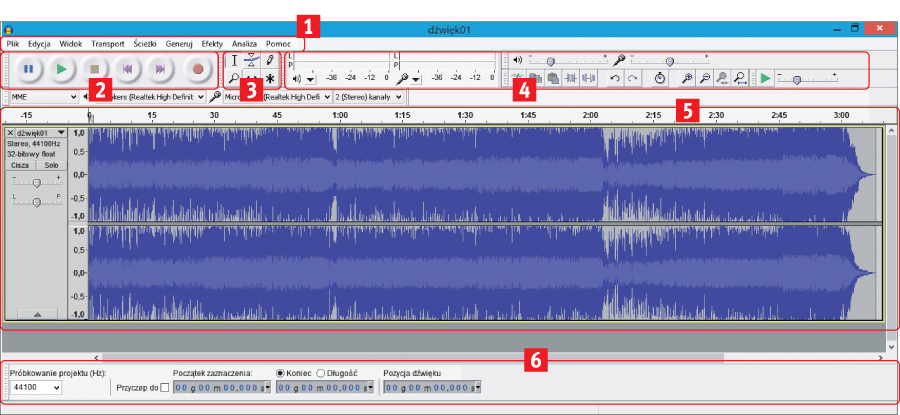
Task: Open the MME audio host dropdown
Action: click(43, 97)
